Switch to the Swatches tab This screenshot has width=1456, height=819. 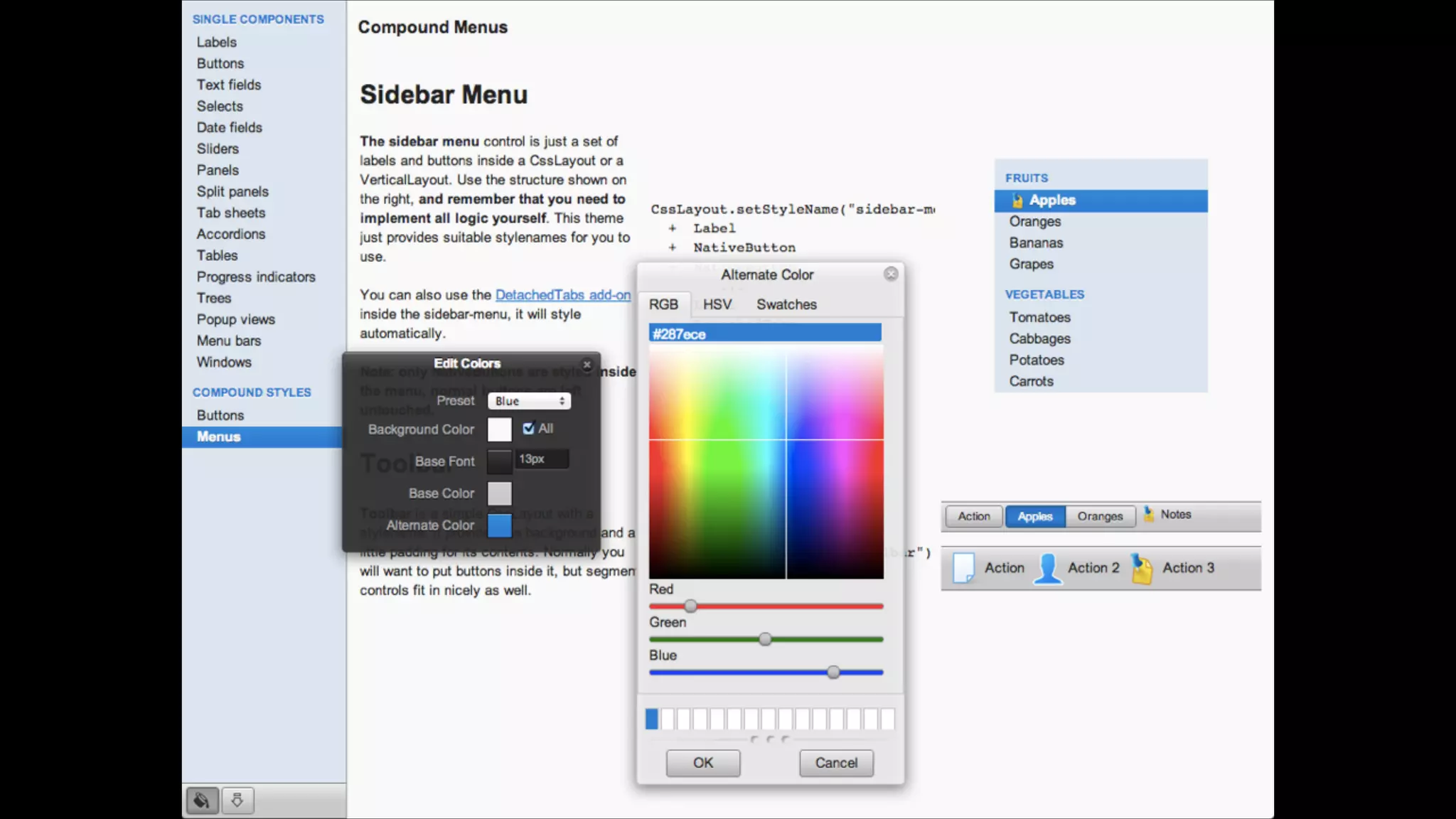[x=786, y=304]
